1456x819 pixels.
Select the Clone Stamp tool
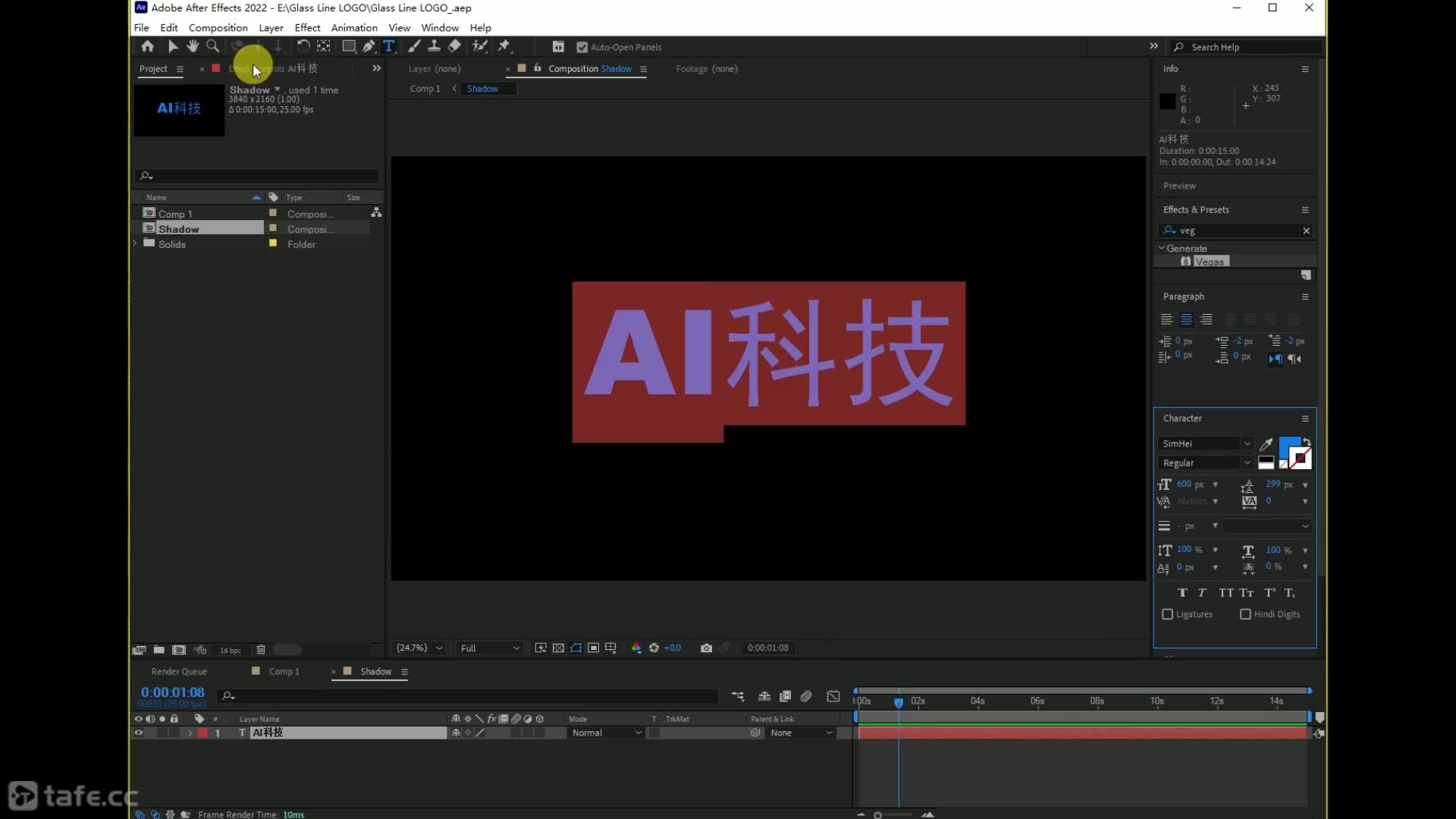click(434, 46)
